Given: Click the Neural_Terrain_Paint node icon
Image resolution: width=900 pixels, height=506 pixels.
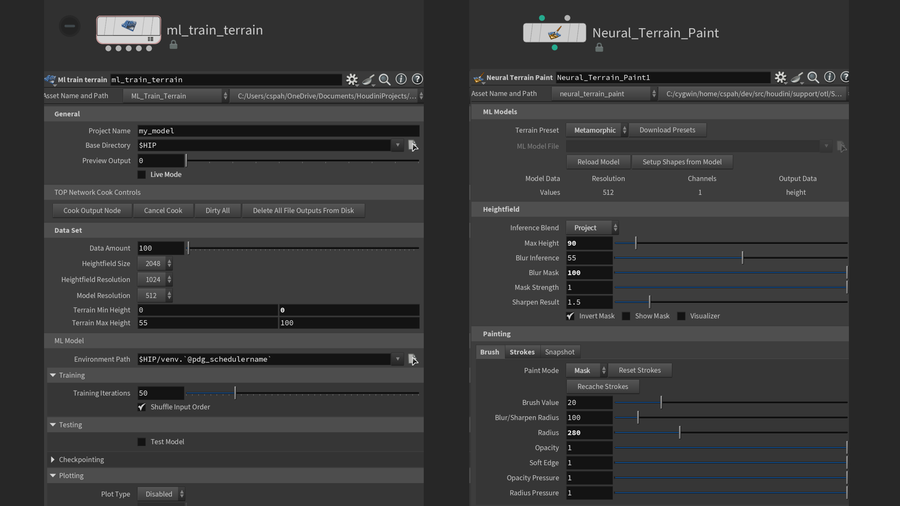Looking at the screenshot, I should (554, 32).
